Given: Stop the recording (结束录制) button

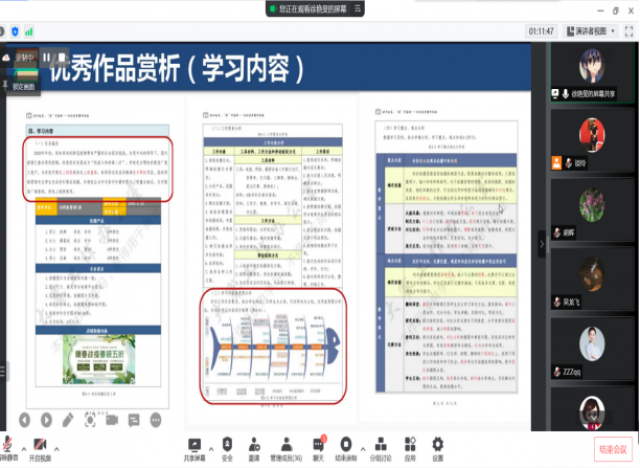Looking at the screenshot, I should [348, 446].
